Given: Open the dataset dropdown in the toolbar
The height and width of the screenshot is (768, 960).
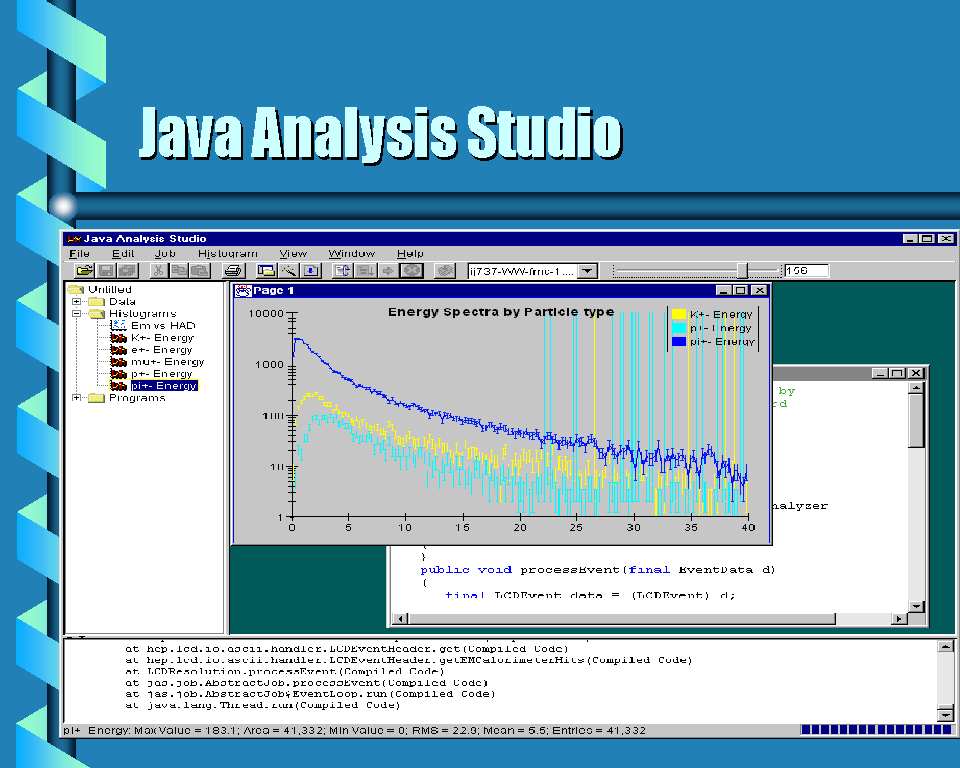Looking at the screenshot, I should click(x=587, y=270).
